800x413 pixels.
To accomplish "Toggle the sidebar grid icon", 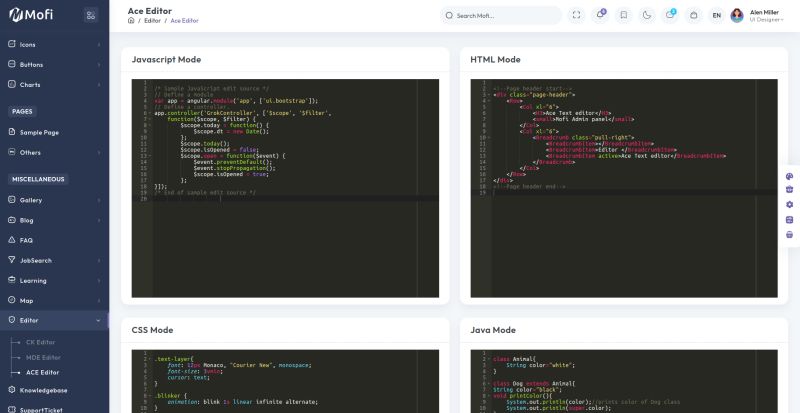I will click(91, 15).
